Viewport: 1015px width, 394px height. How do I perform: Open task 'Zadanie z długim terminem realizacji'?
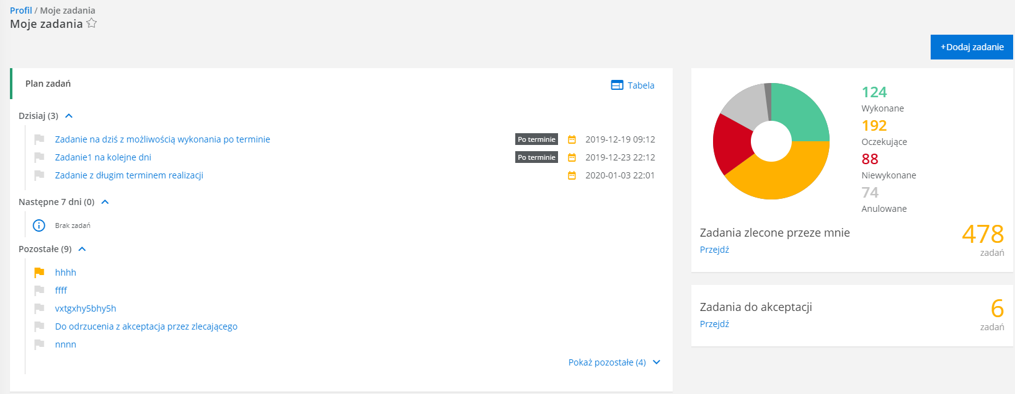[129, 175]
